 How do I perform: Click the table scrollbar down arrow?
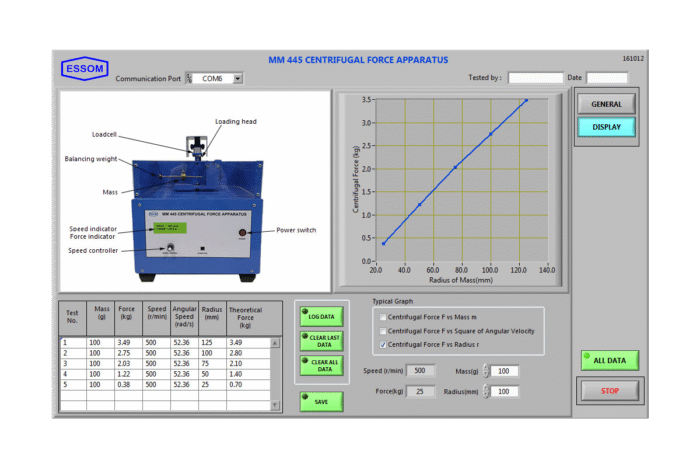click(276, 405)
